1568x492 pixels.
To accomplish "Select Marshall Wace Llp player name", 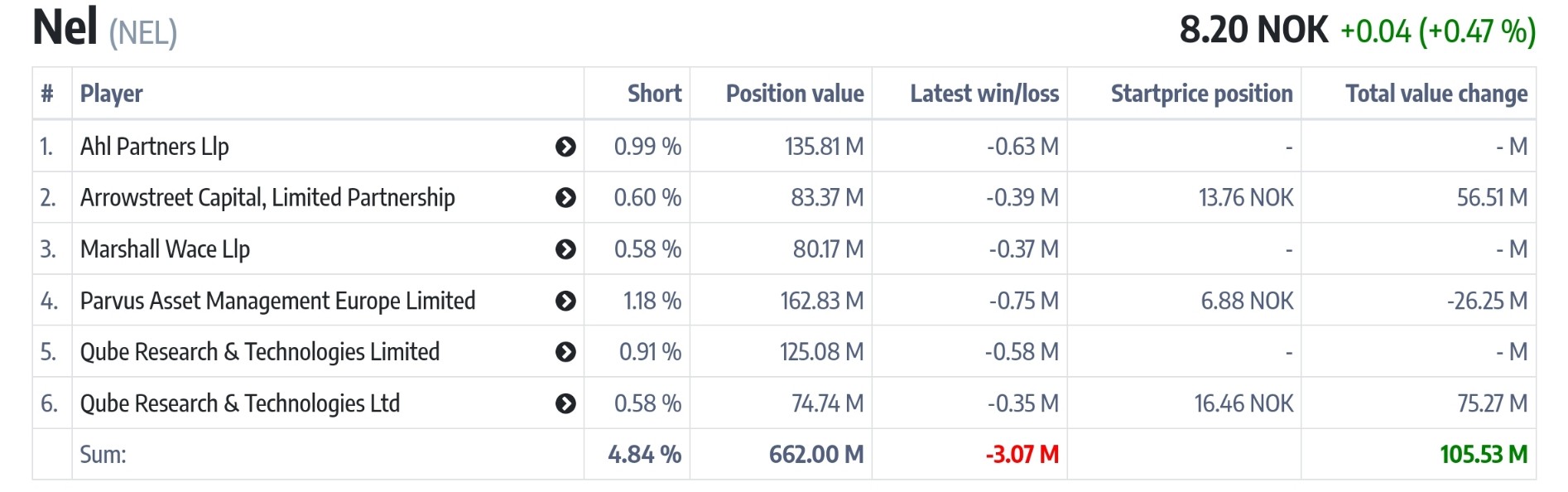I will (165, 249).
